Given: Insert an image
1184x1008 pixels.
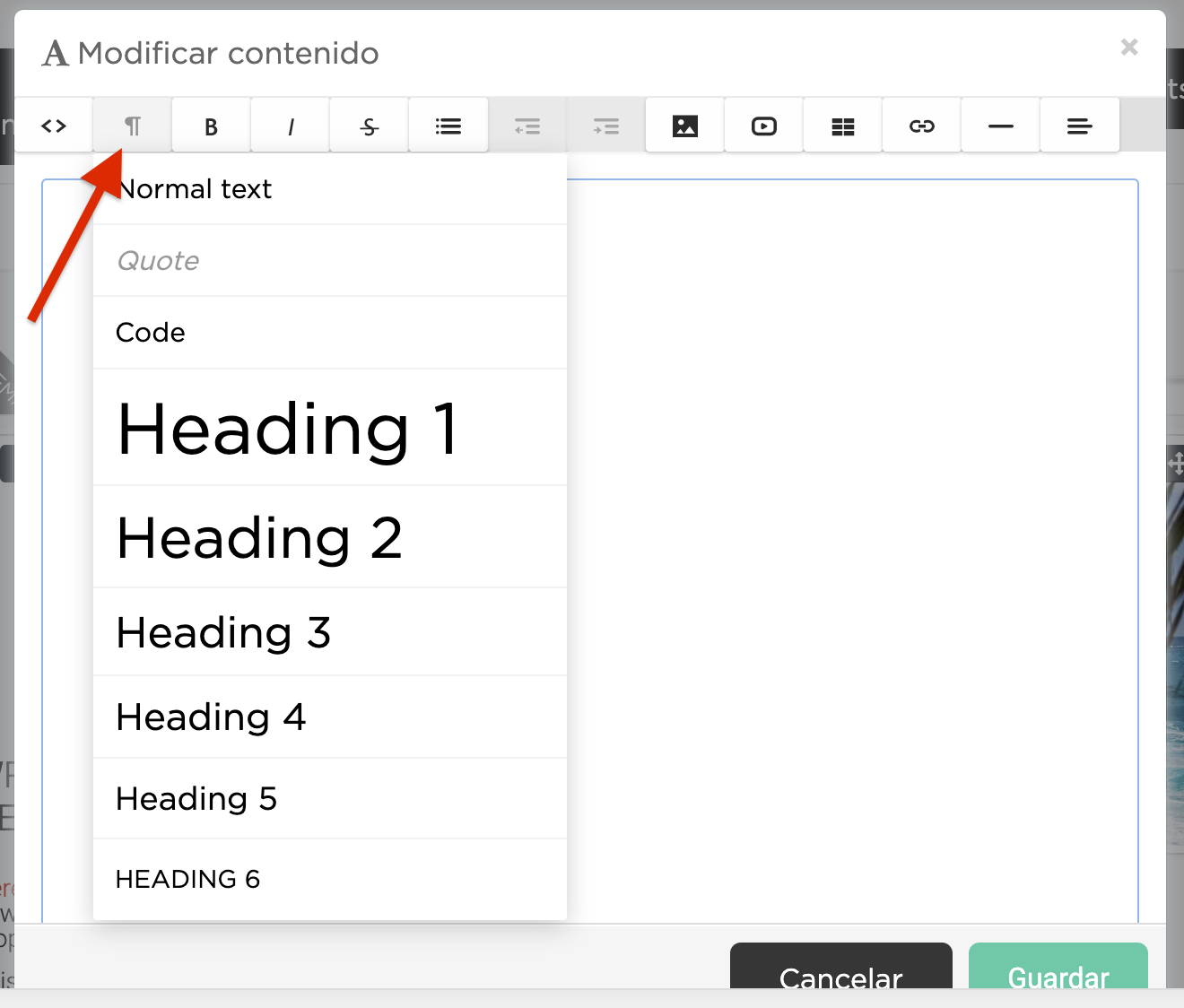Looking at the screenshot, I should pyautogui.click(x=684, y=126).
